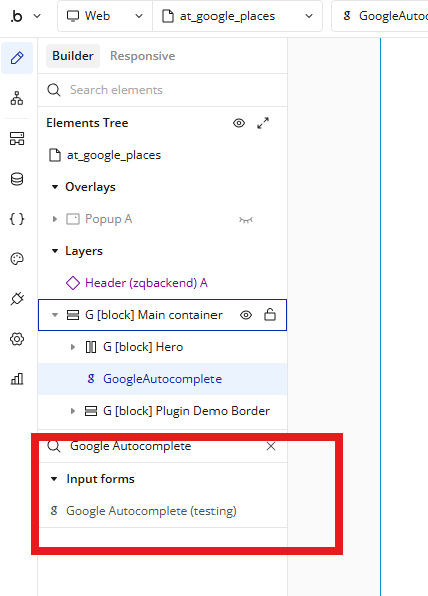
Task: Switch to the Responsive tab
Action: coord(143,56)
